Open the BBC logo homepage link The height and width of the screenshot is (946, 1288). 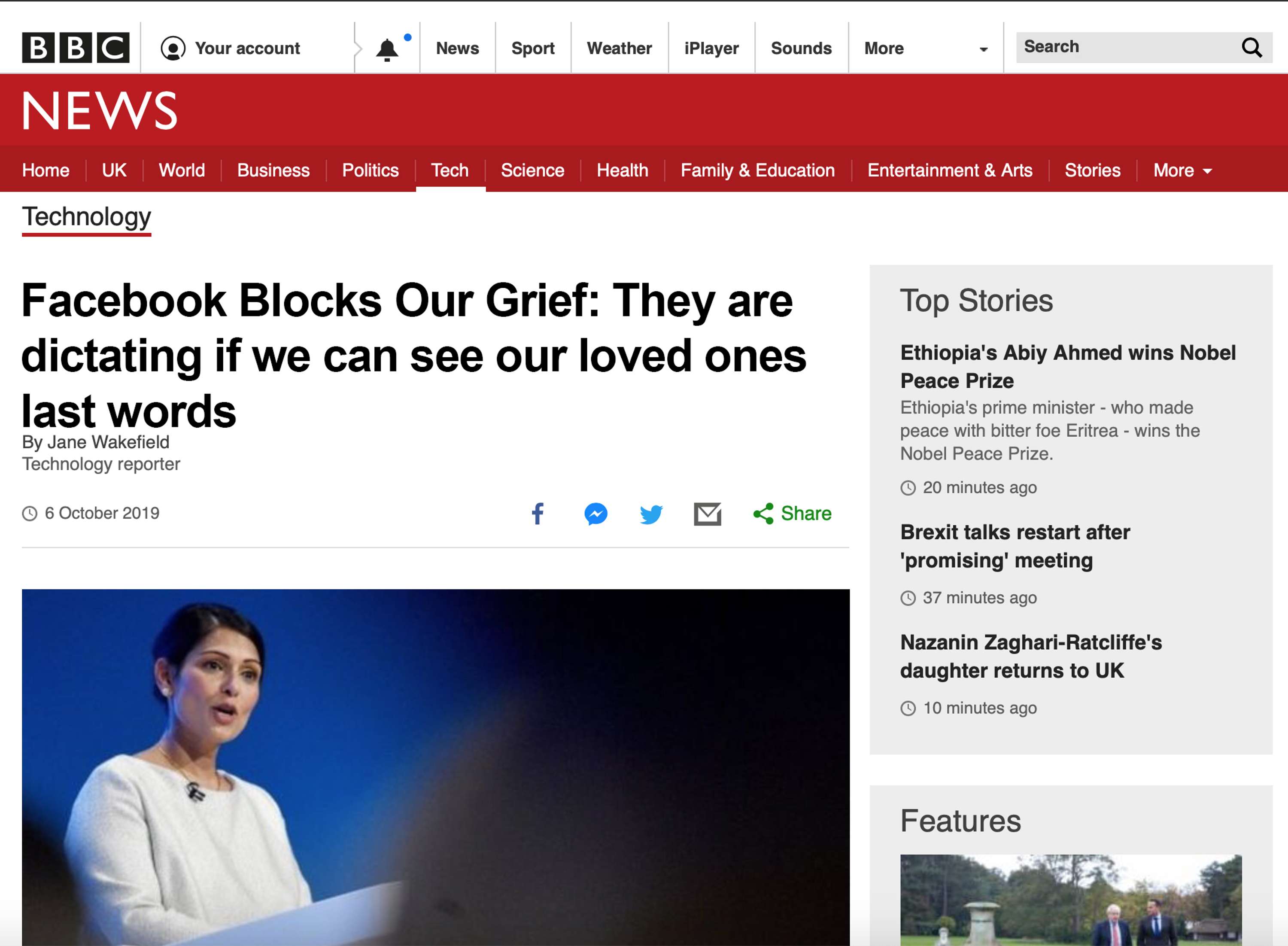(x=76, y=48)
